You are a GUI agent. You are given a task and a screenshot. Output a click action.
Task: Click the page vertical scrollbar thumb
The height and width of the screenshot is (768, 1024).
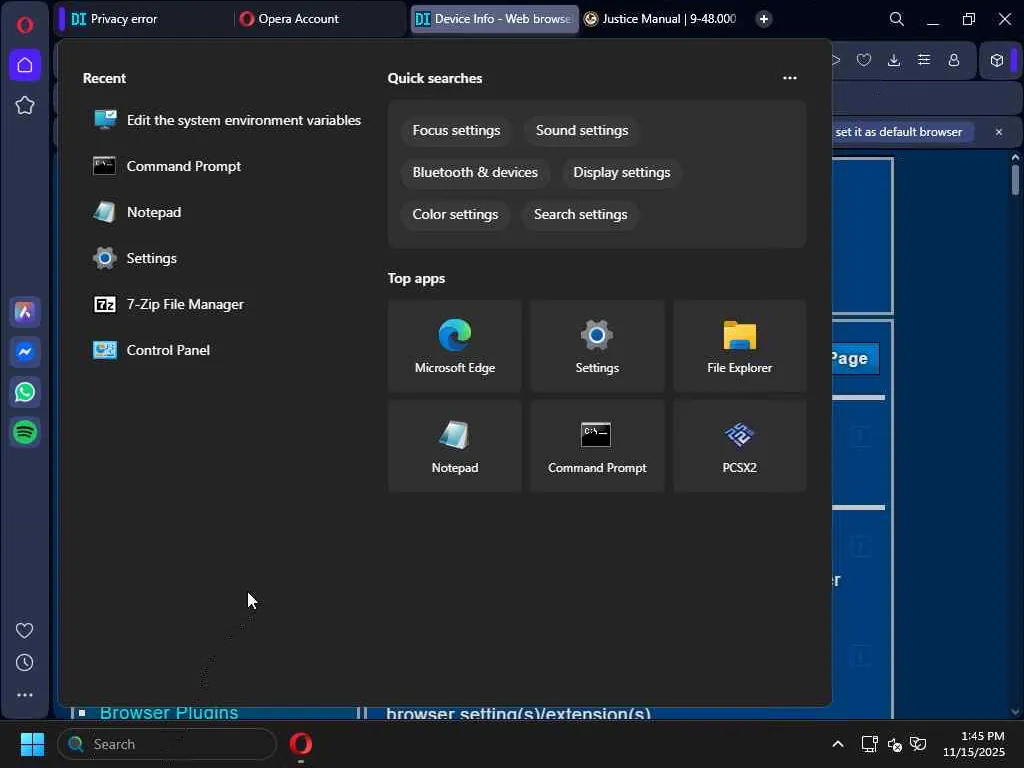click(x=1015, y=180)
